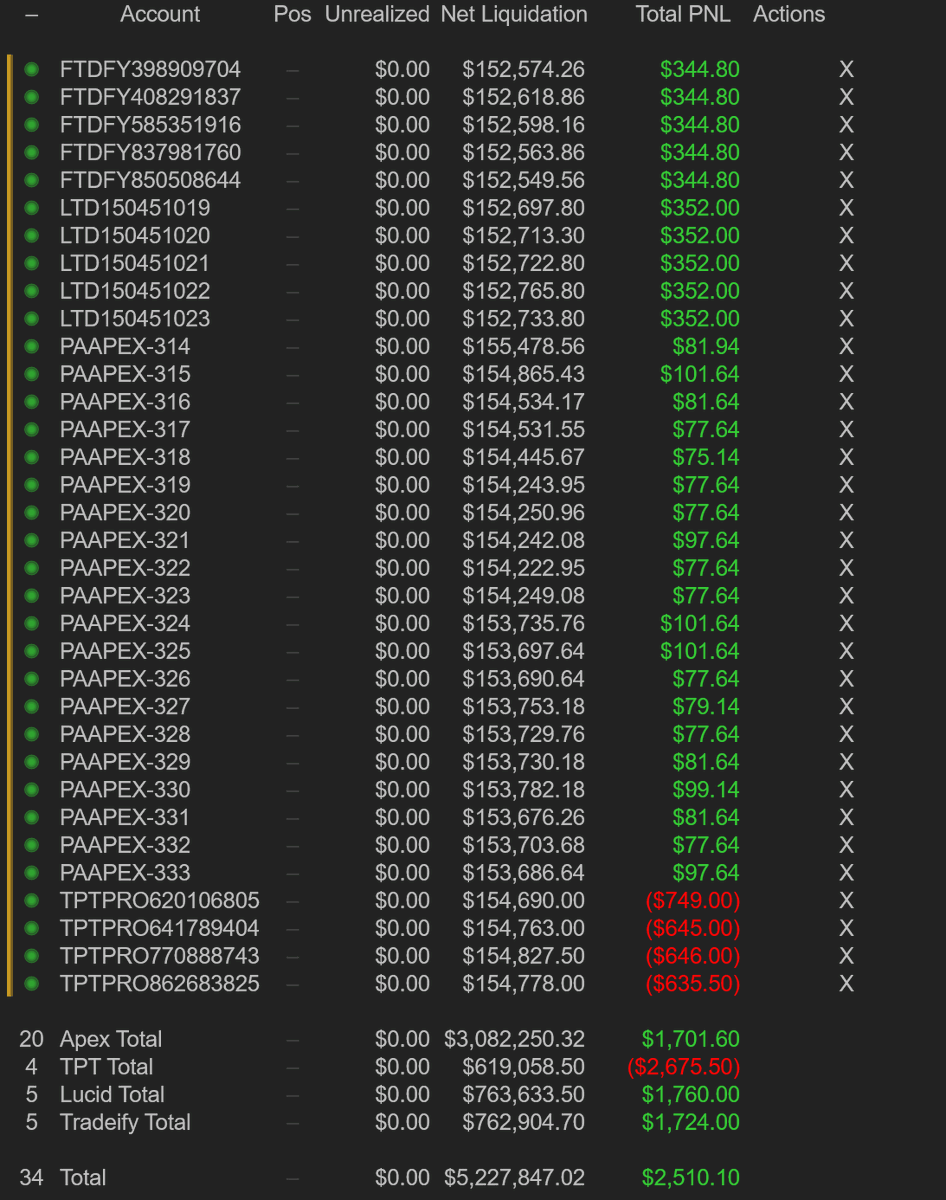The height and width of the screenshot is (1200, 946).
Task: Close account PAAPEX-321 with its X
Action: tap(846, 540)
